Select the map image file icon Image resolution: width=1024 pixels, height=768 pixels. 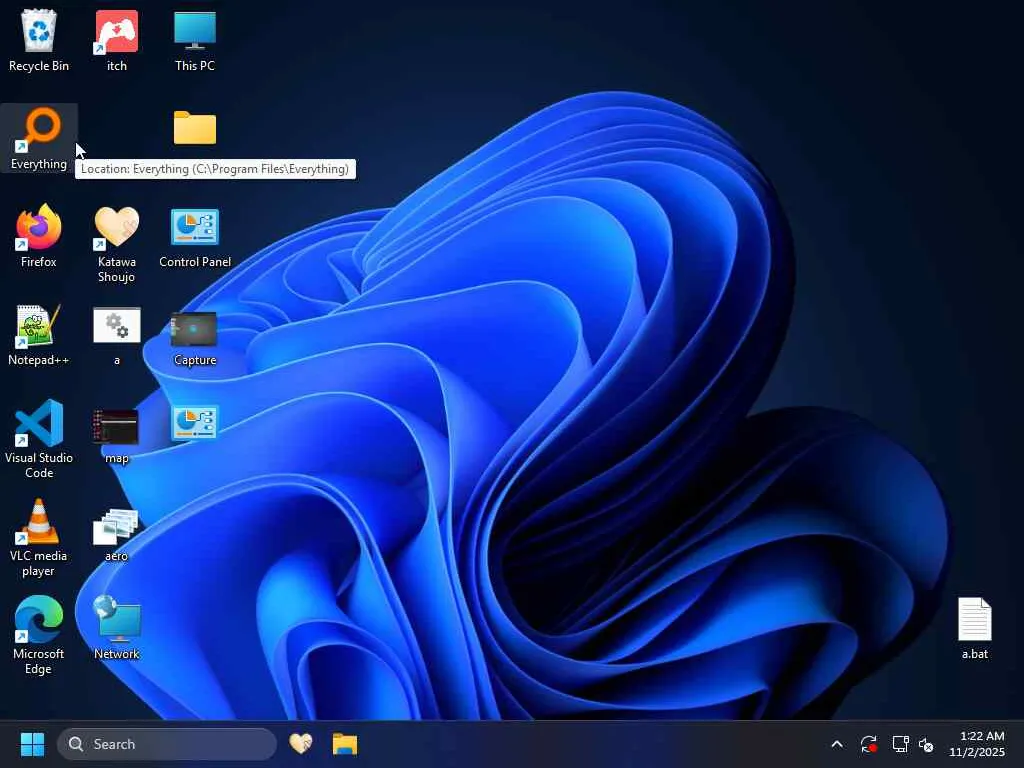coord(116,436)
